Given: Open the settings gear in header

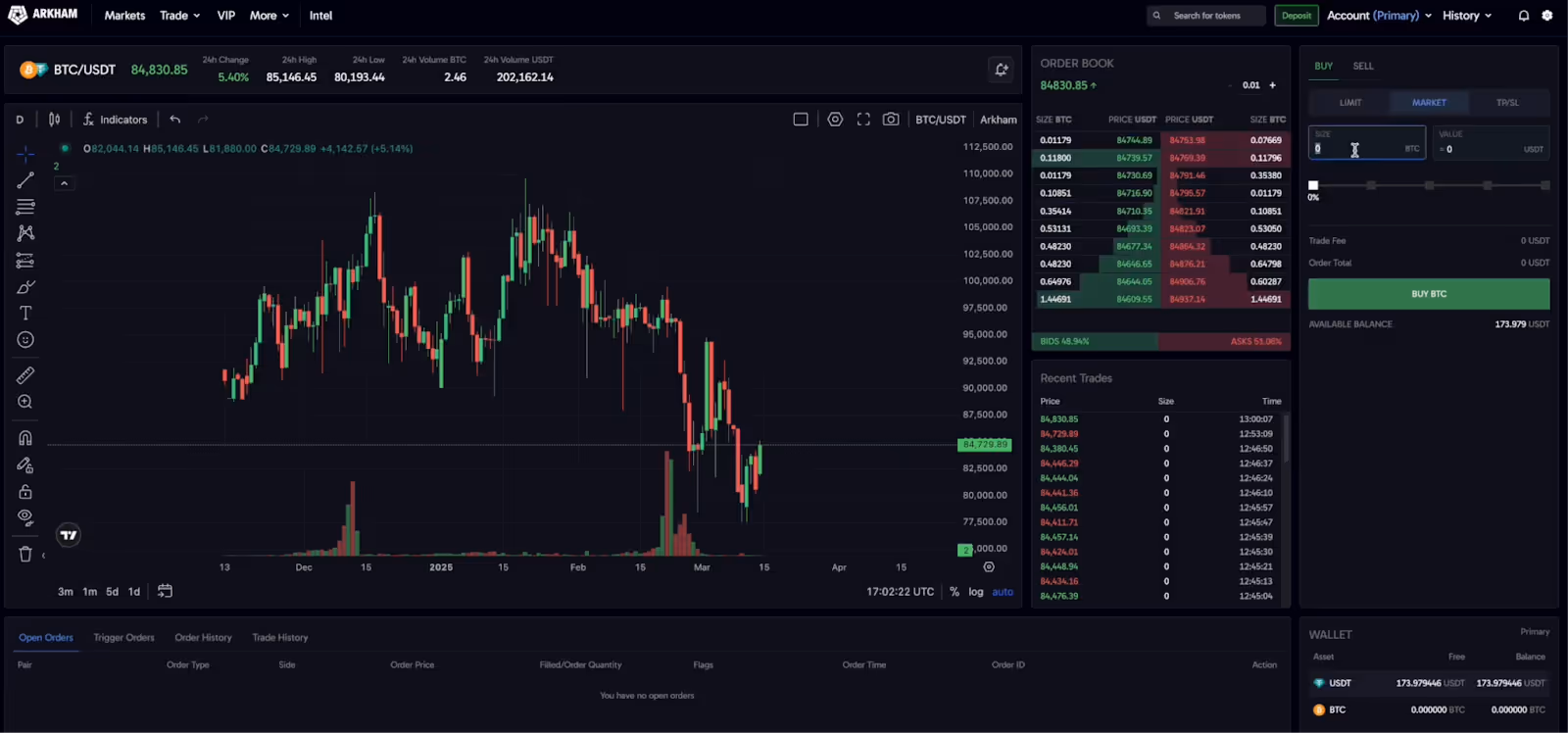Looking at the screenshot, I should (1547, 16).
